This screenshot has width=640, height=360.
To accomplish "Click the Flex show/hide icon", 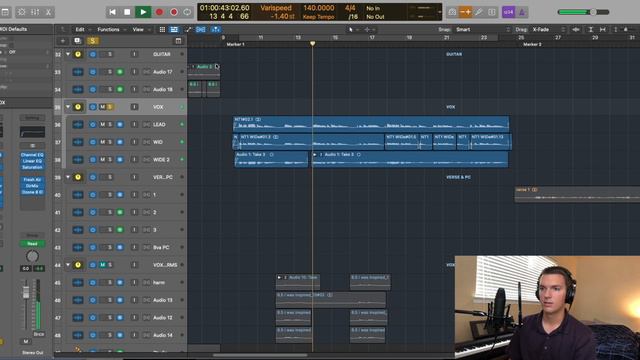I will tap(201, 29).
